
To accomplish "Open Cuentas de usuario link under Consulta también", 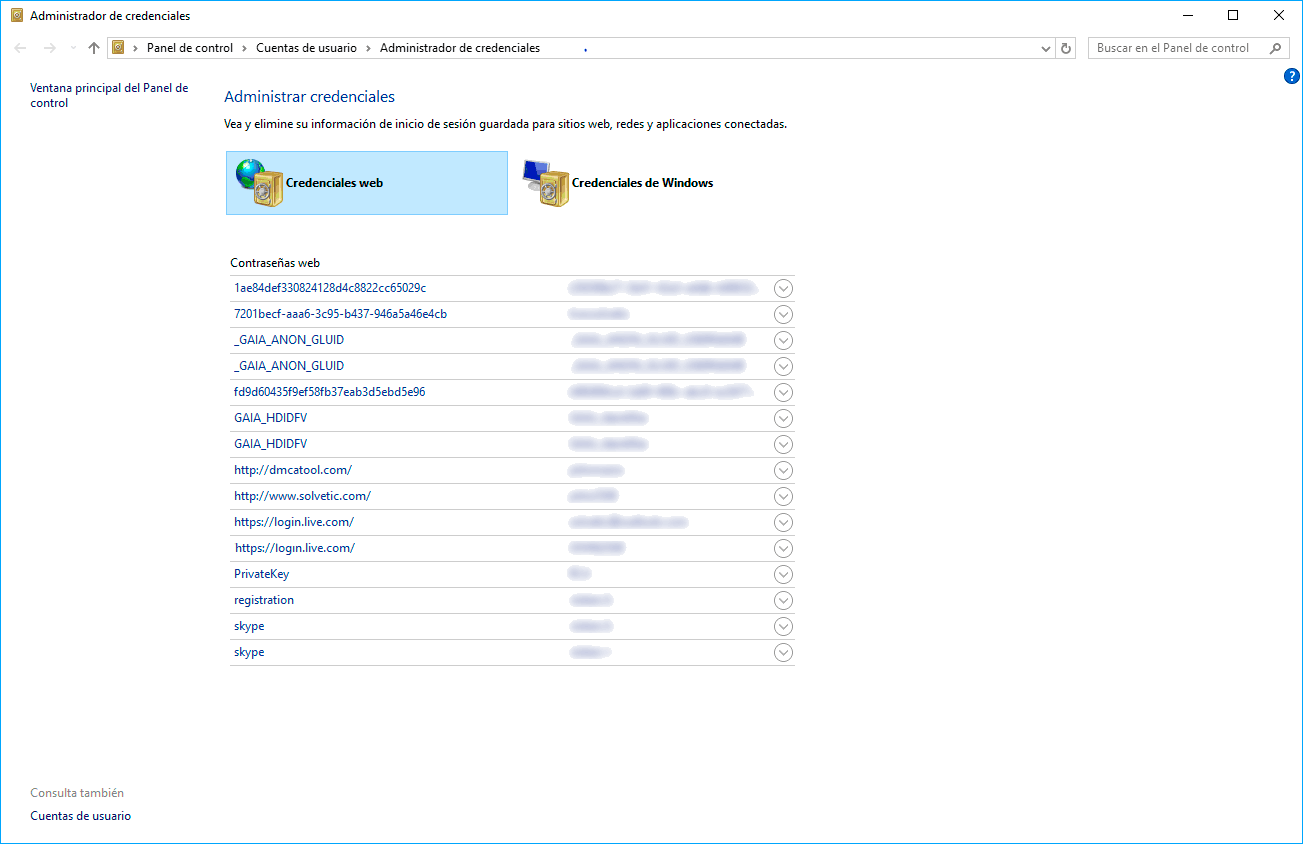I will 81,816.
